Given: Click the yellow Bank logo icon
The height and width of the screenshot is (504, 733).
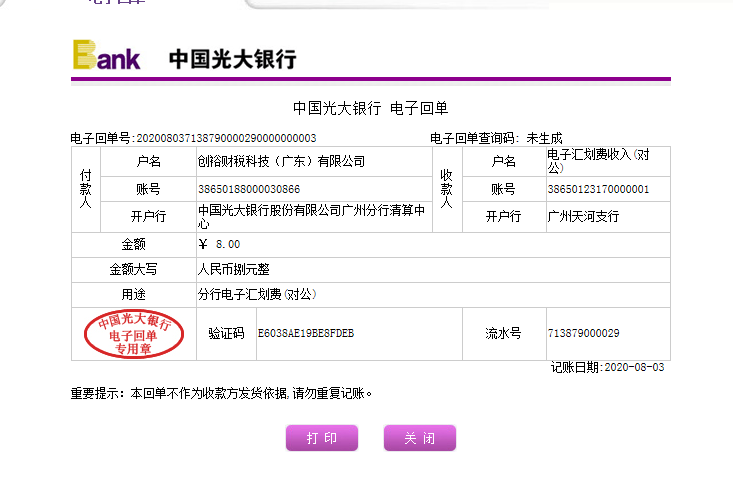Looking at the screenshot, I should (x=106, y=56).
